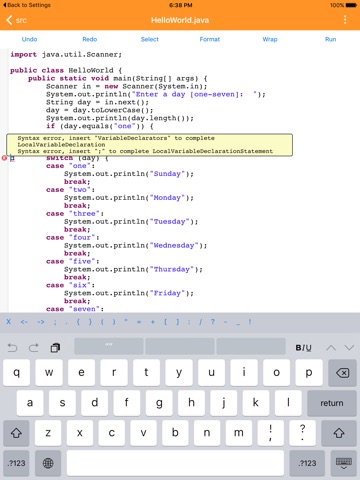Click the import java.util.Scanner line
The height and width of the screenshot is (480, 360).
(66, 54)
